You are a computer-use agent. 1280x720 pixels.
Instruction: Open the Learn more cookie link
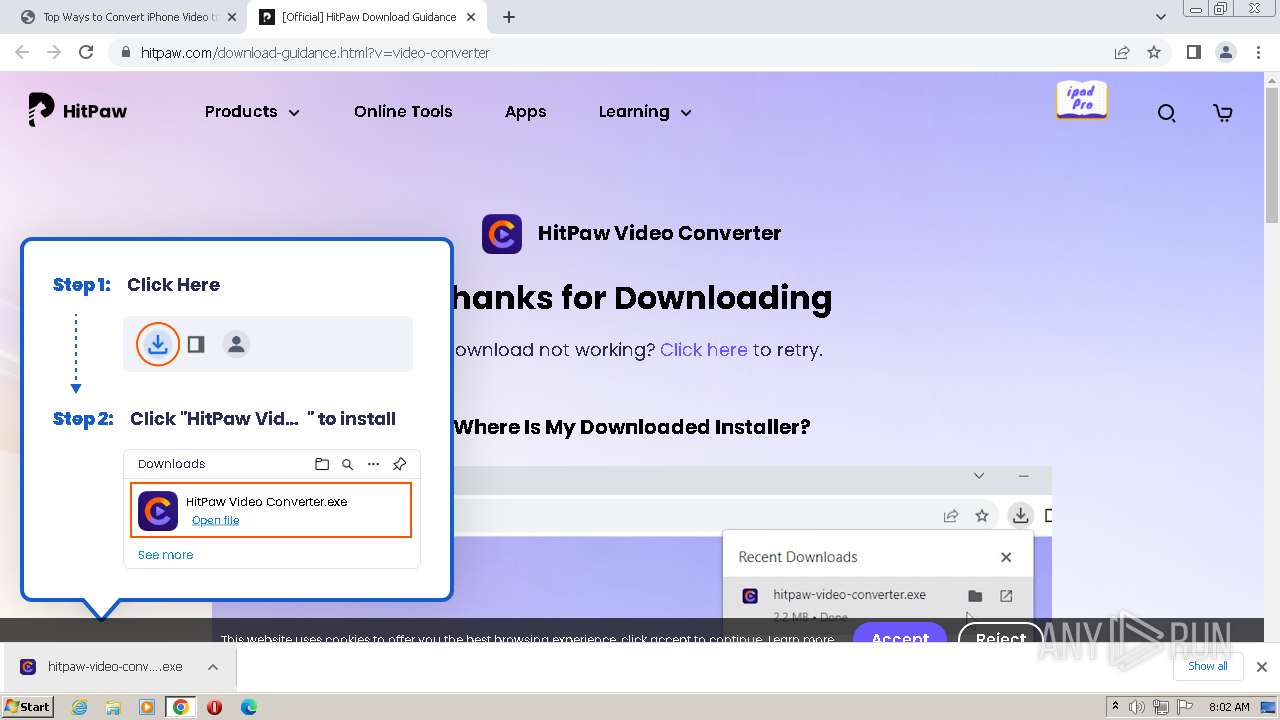point(801,639)
